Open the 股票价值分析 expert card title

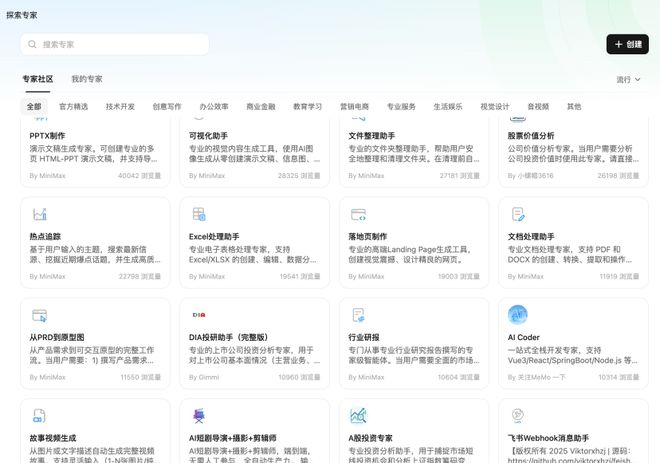click(530, 135)
